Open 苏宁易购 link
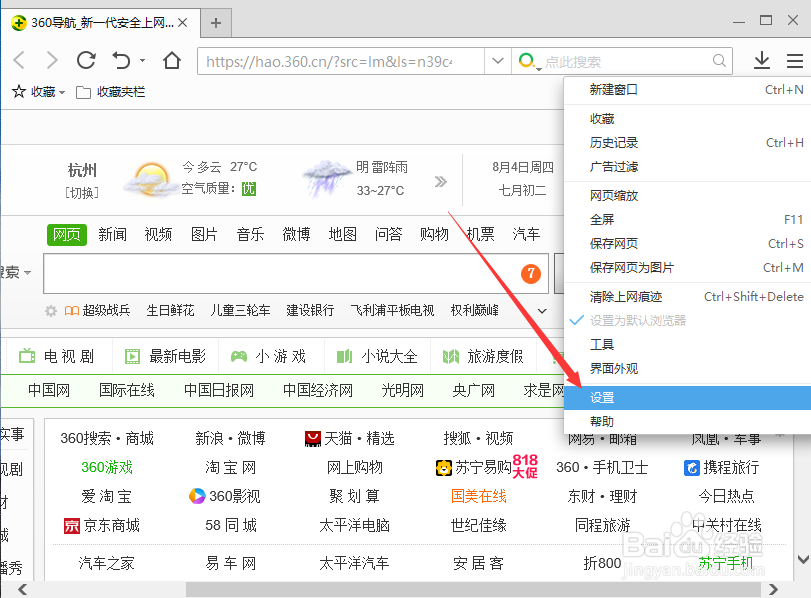 coord(473,468)
